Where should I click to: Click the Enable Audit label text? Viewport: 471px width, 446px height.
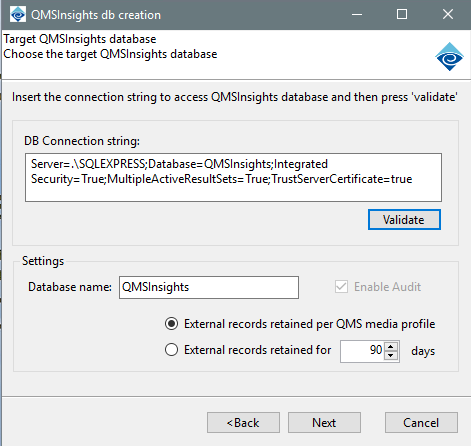pyautogui.click(x=387, y=287)
